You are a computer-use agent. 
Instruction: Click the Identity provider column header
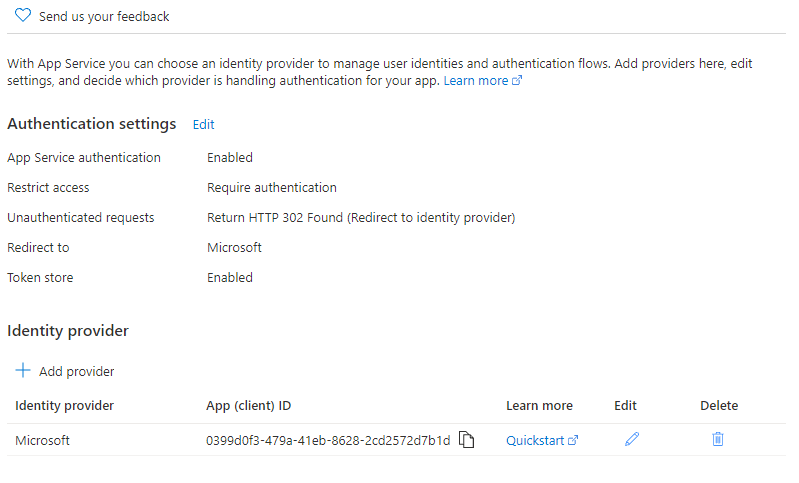click(x=65, y=406)
